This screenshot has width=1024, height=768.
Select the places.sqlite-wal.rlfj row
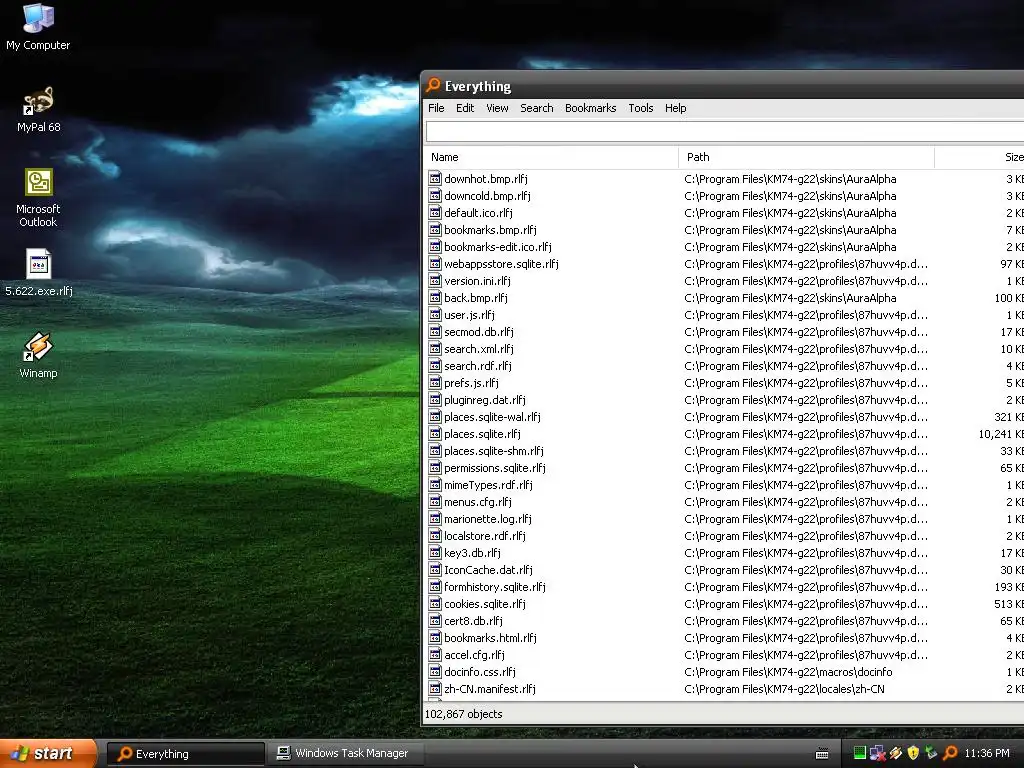(x=725, y=416)
